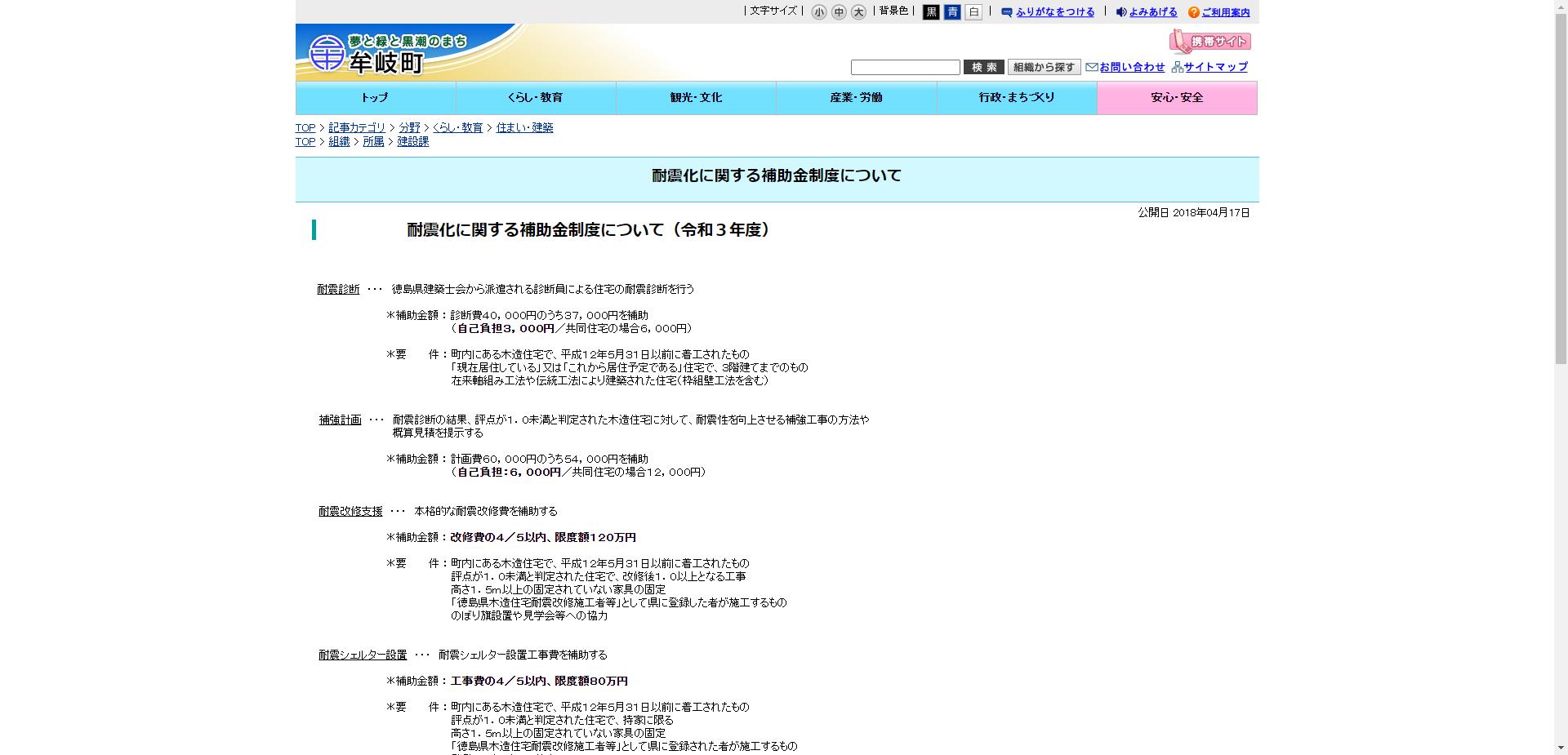Follow the 住まい・建築 breadcrumb link
The image size is (1568, 755).
tap(523, 127)
